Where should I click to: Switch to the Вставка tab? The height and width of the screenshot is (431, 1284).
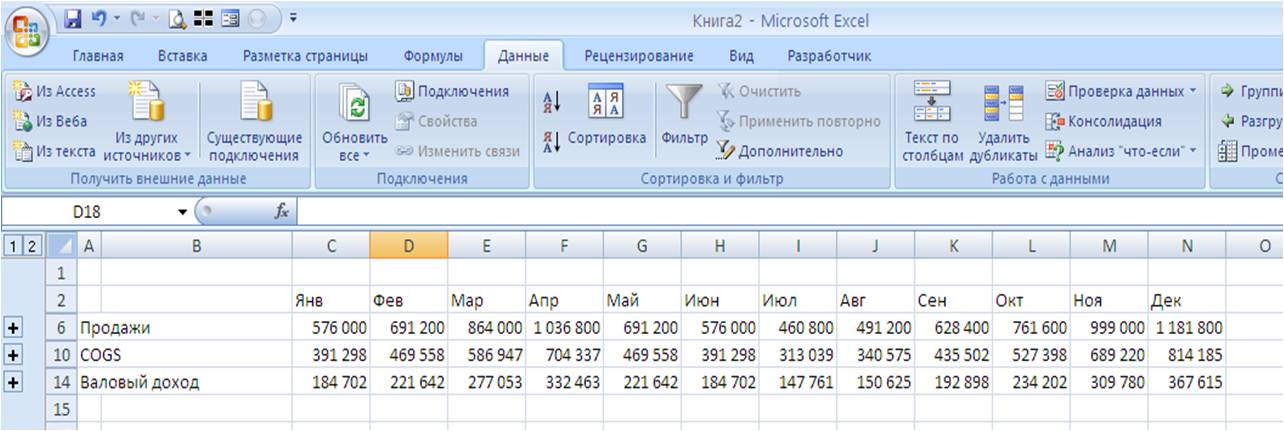(x=183, y=56)
